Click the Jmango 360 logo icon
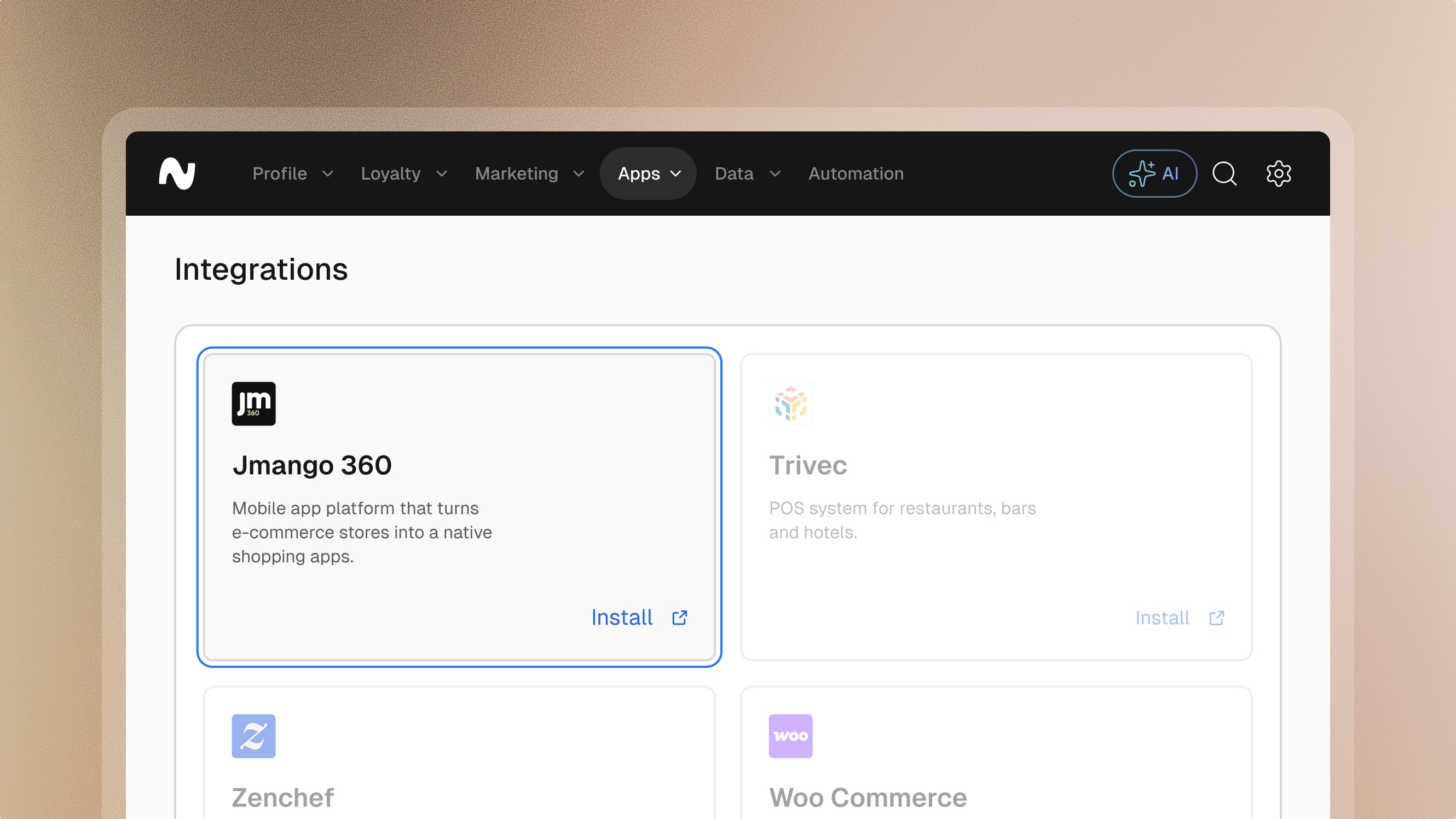1456x819 pixels. tap(253, 403)
